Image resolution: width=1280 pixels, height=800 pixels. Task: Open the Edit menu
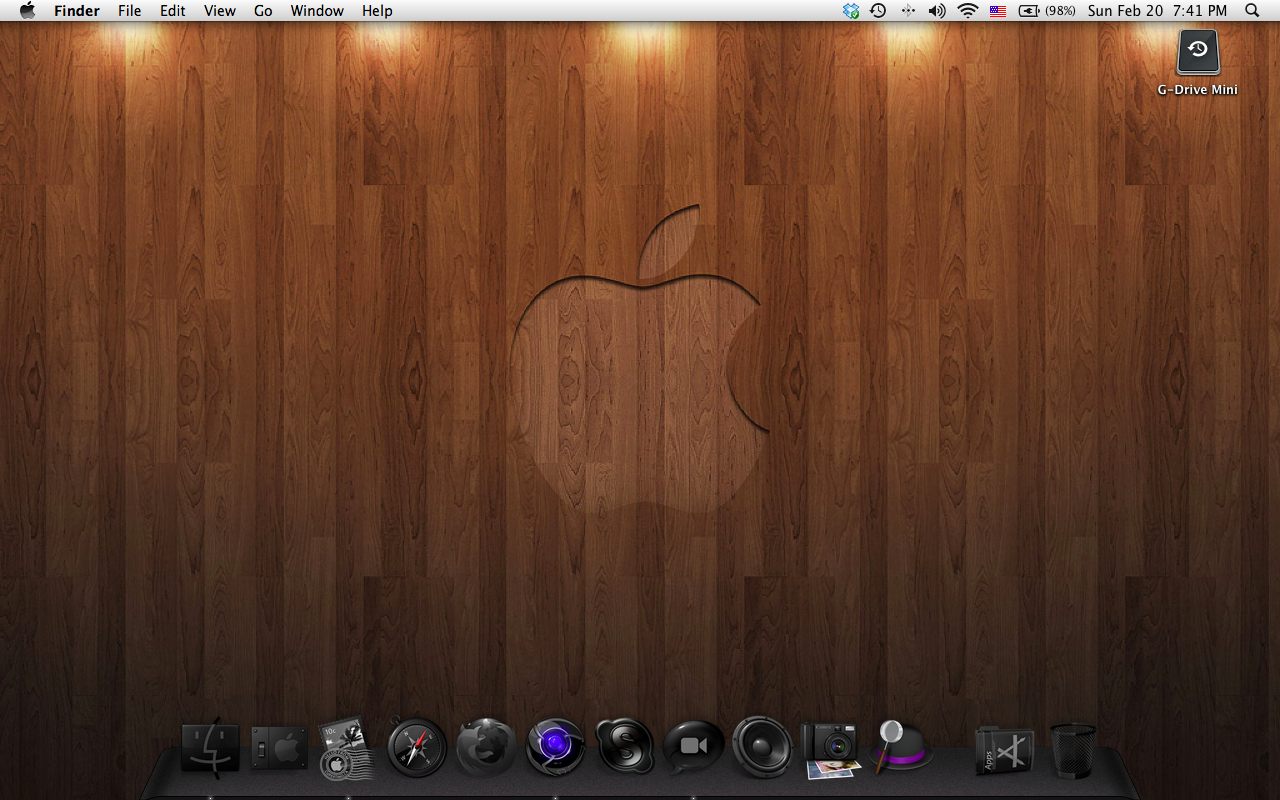point(173,11)
